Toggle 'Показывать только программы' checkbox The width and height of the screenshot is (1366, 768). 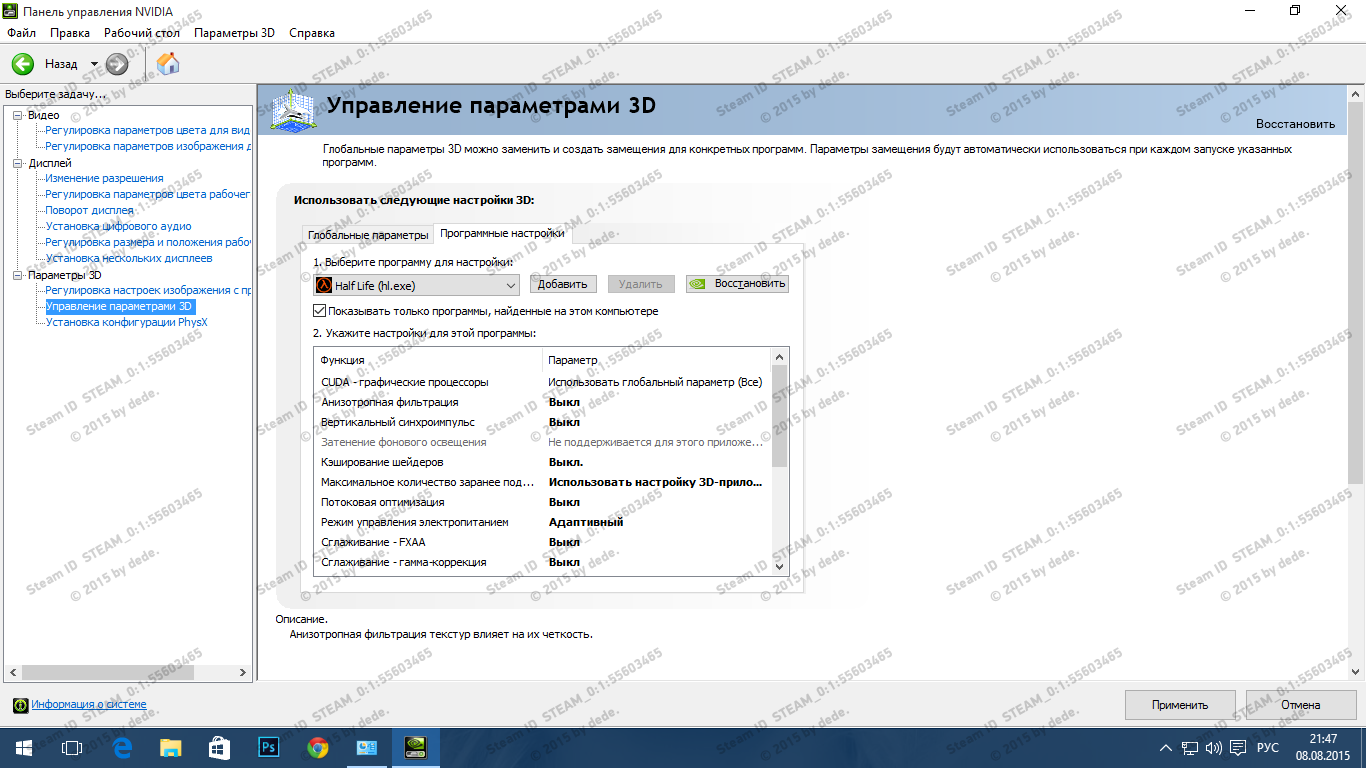click(320, 311)
